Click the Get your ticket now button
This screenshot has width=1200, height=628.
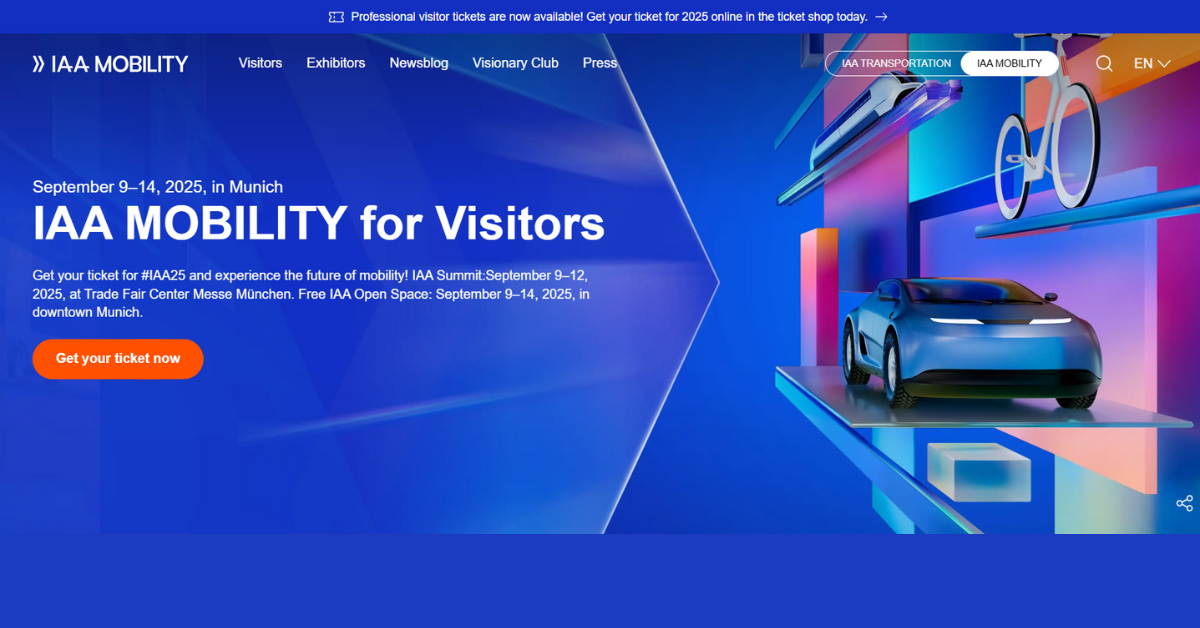click(x=118, y=359)
